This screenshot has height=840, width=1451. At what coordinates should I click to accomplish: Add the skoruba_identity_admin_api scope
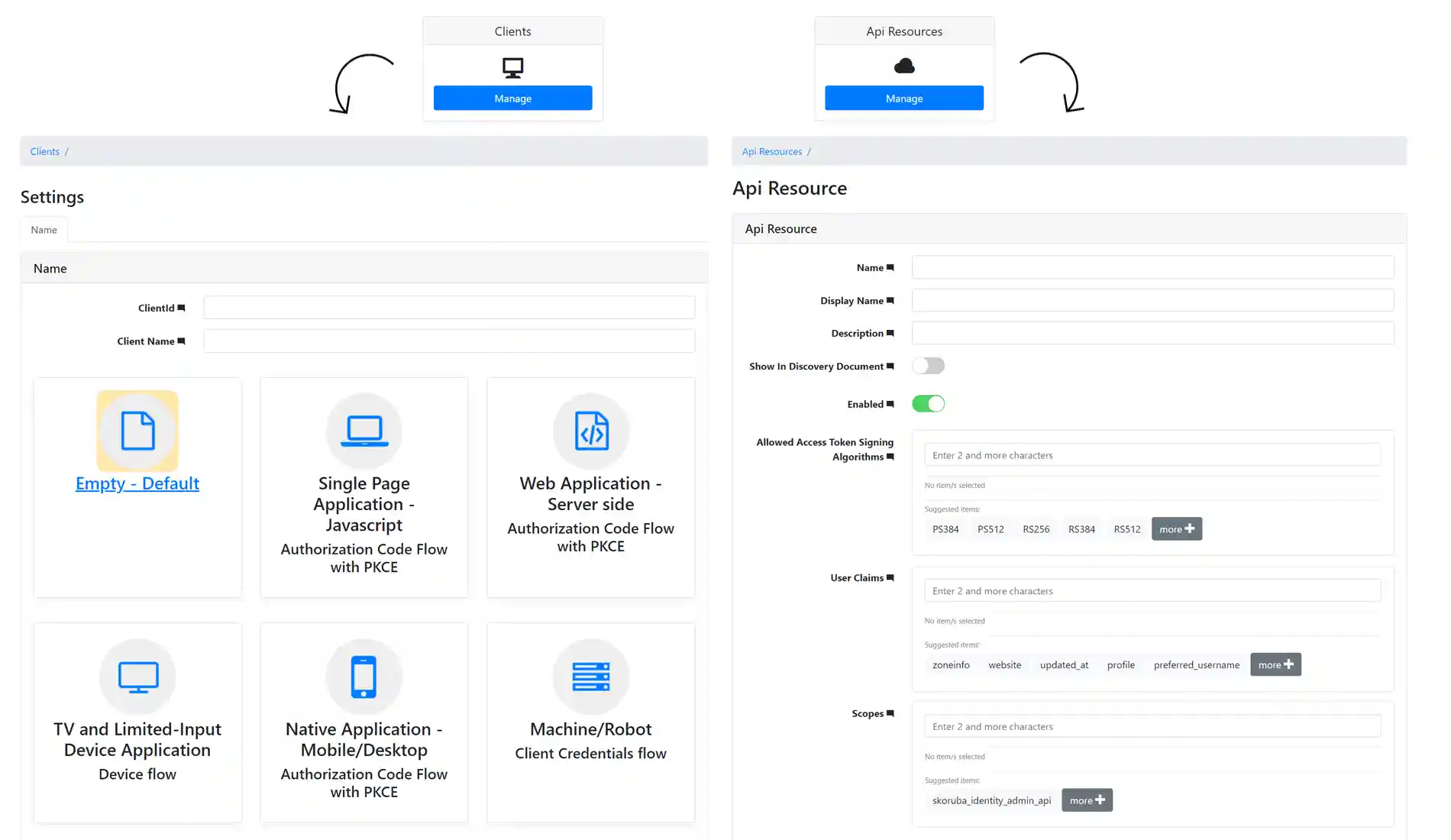990,800
